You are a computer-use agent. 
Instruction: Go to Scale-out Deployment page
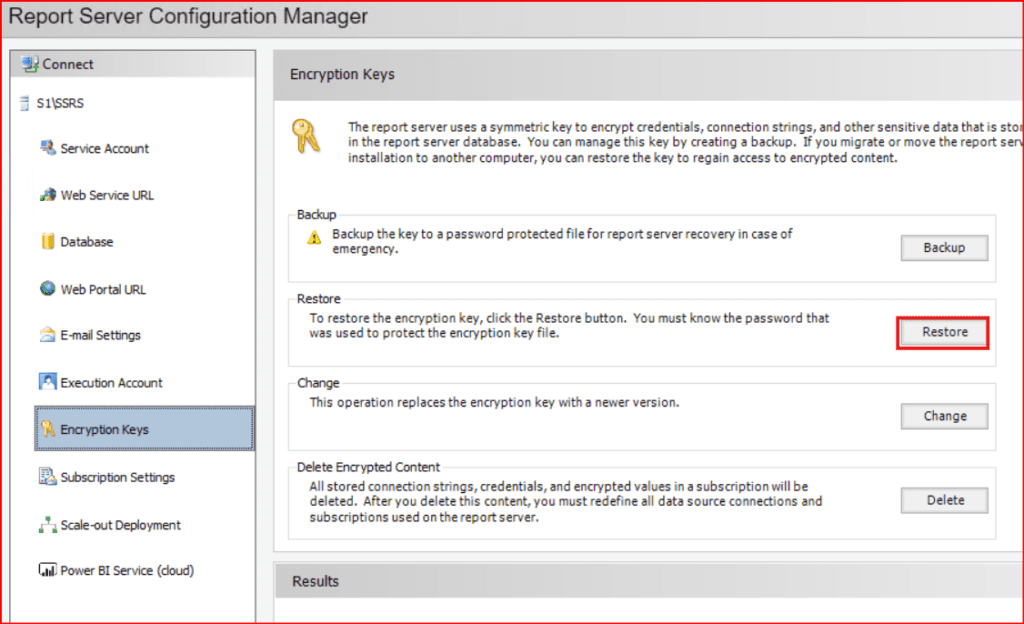pos(120,525)
